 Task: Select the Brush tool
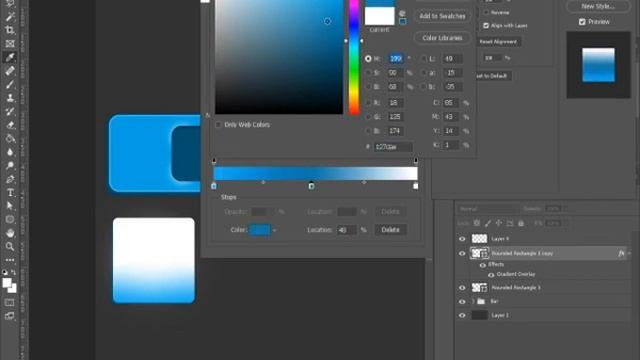[10, 84]
